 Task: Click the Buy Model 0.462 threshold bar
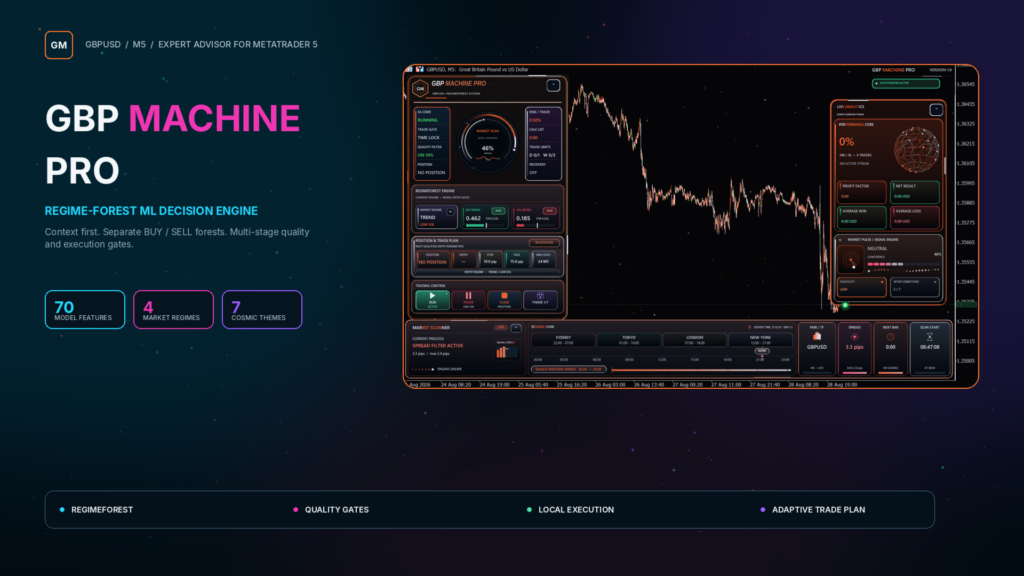click(485, 225)
